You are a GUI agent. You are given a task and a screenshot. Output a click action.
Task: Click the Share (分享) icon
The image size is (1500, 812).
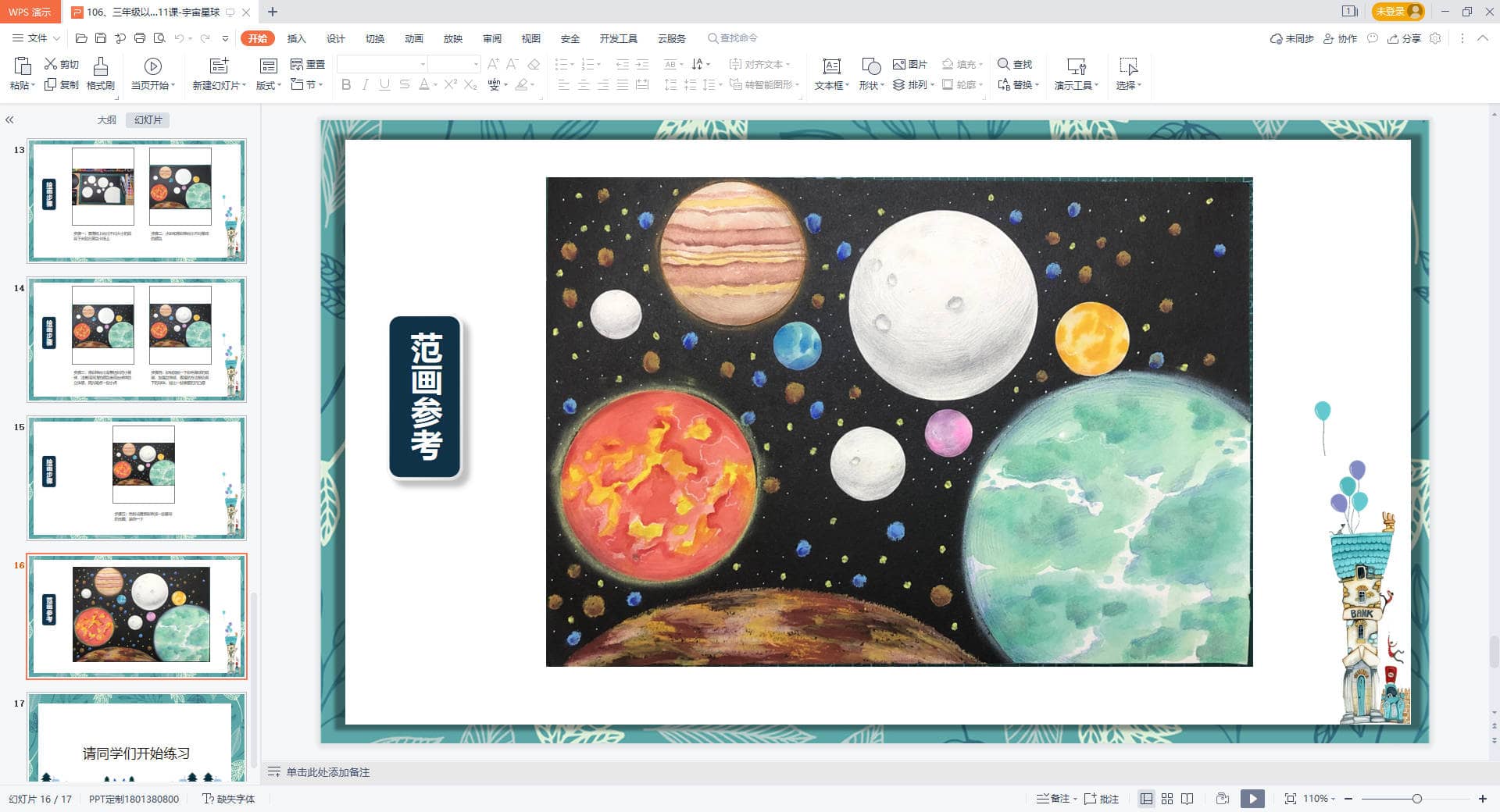point(1404,38)
